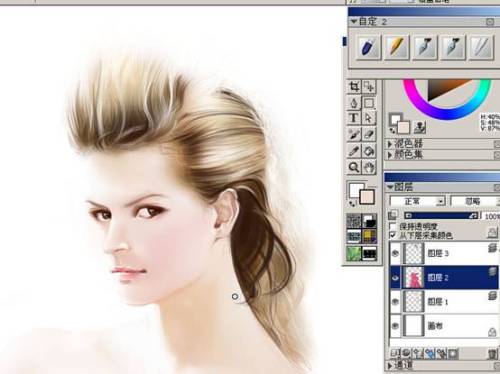The image size is (500, 374).
Task: Click the 图层 2 layer name
Action: pos(438,277)
